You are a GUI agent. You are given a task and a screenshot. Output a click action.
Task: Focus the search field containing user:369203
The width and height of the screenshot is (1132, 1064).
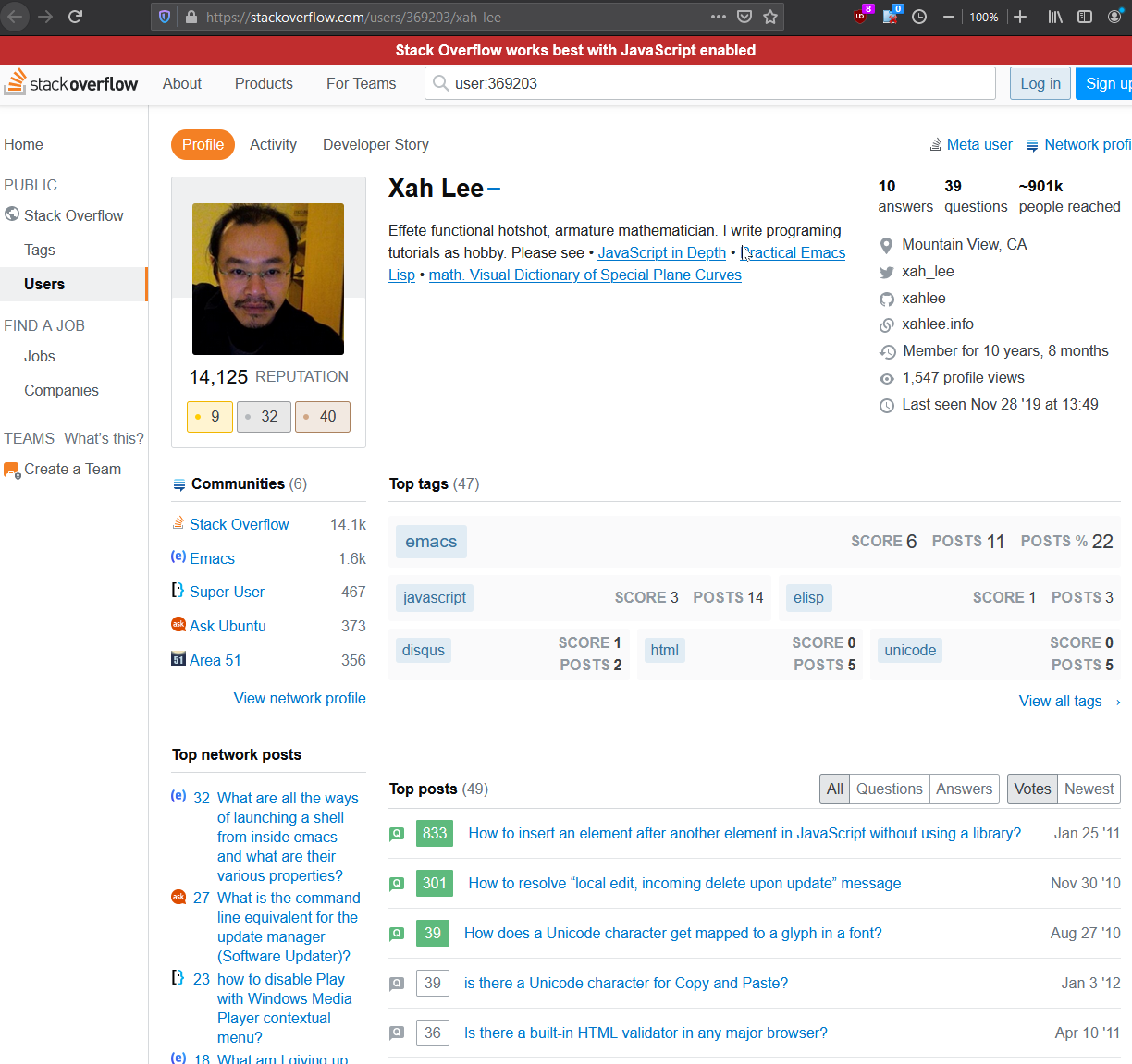pos(710,83)
